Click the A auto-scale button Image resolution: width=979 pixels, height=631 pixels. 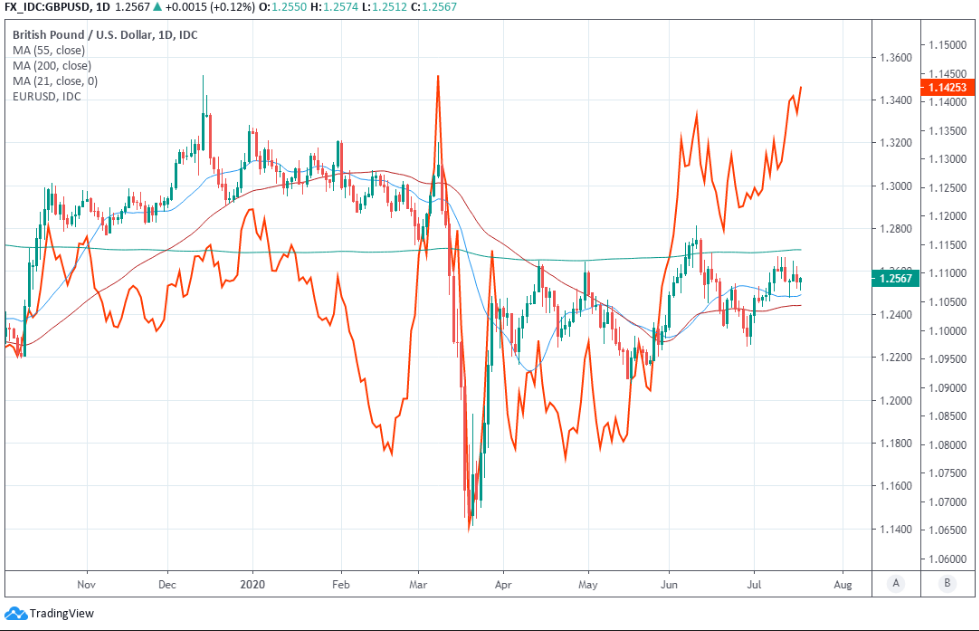coord(896,583)
